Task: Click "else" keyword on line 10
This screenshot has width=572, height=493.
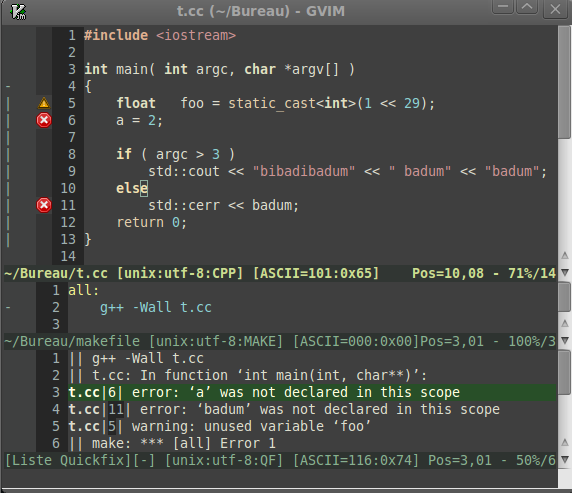Action: 132,188
